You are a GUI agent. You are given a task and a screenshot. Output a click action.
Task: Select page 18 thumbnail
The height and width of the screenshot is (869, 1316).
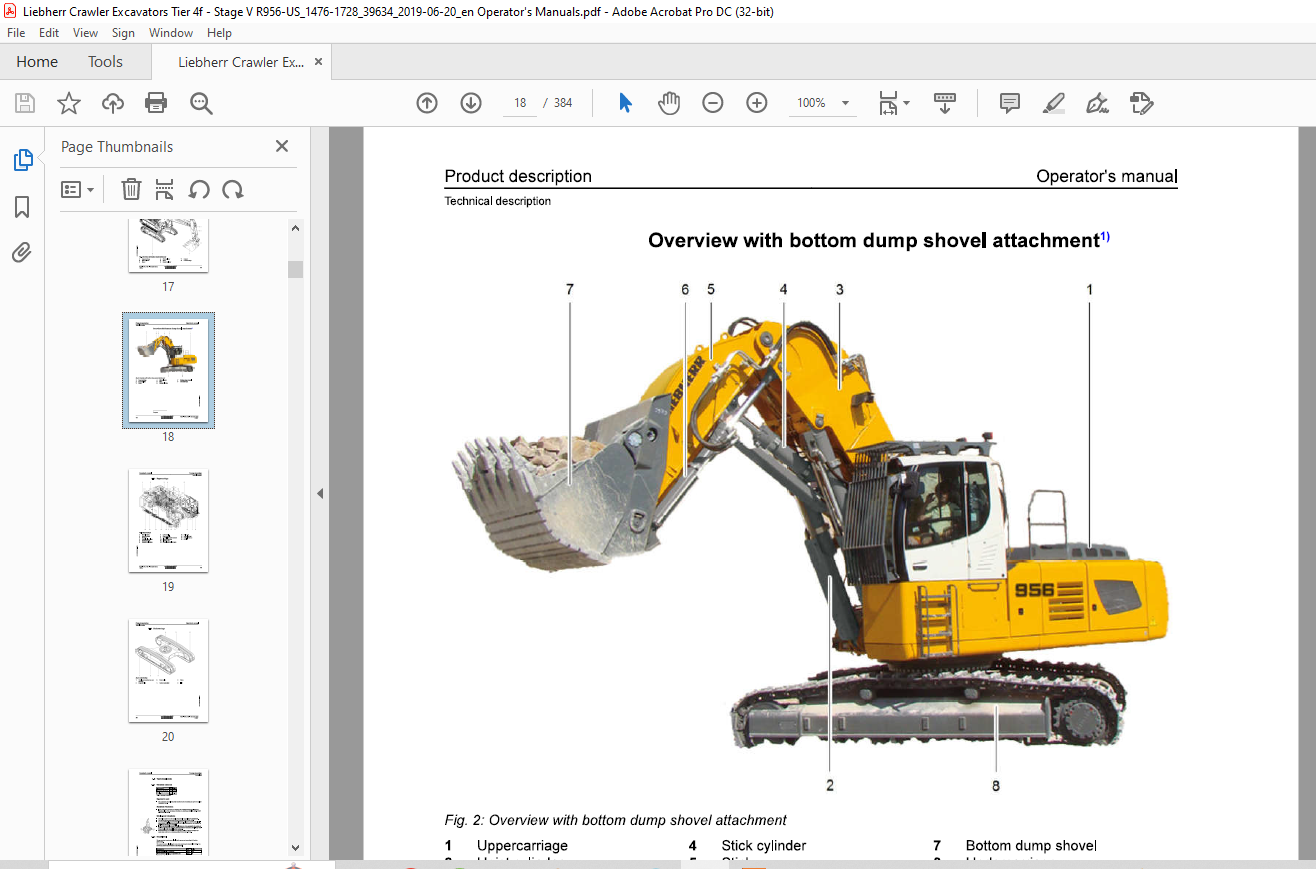point(168,369)
